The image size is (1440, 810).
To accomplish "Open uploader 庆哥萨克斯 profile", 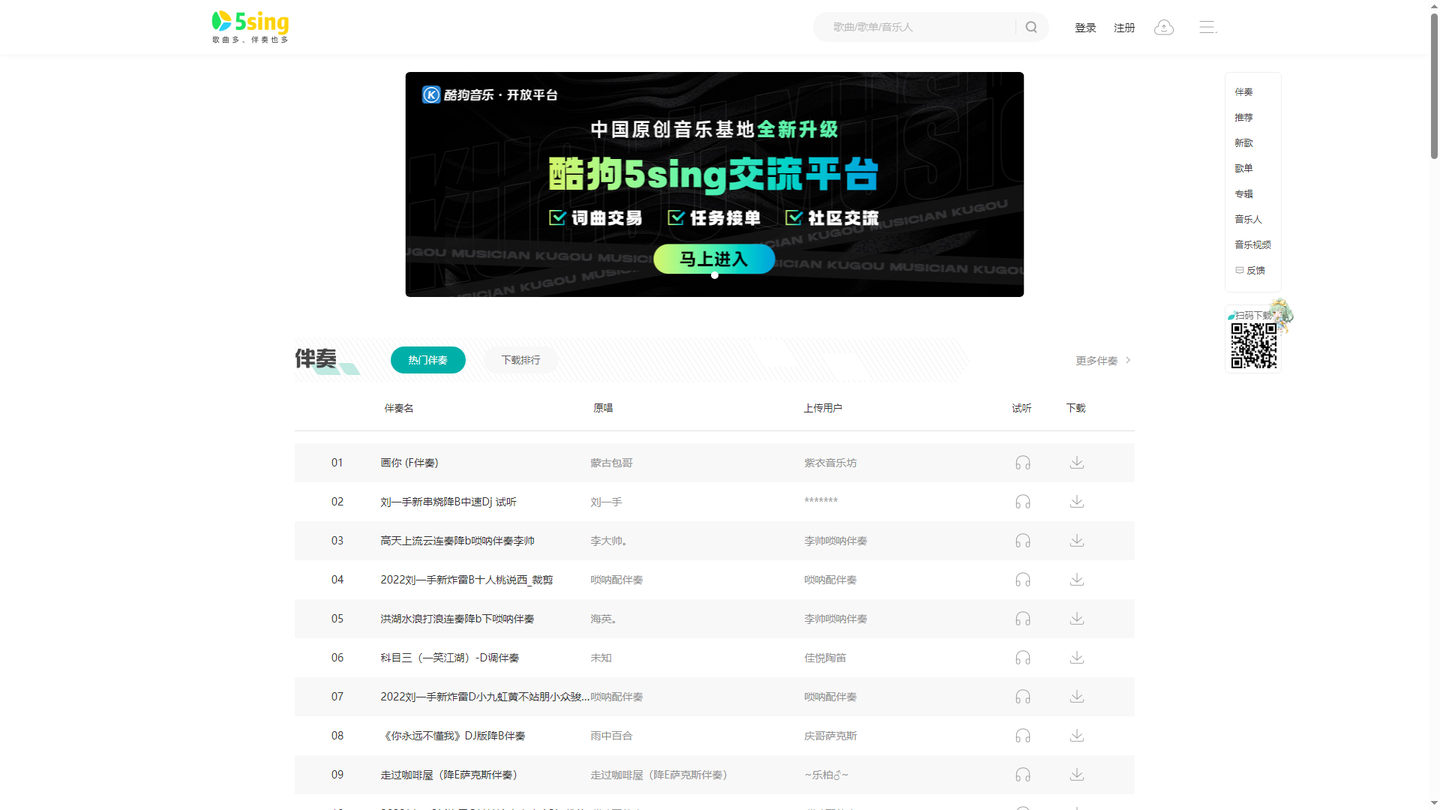I will click(830, 736).
